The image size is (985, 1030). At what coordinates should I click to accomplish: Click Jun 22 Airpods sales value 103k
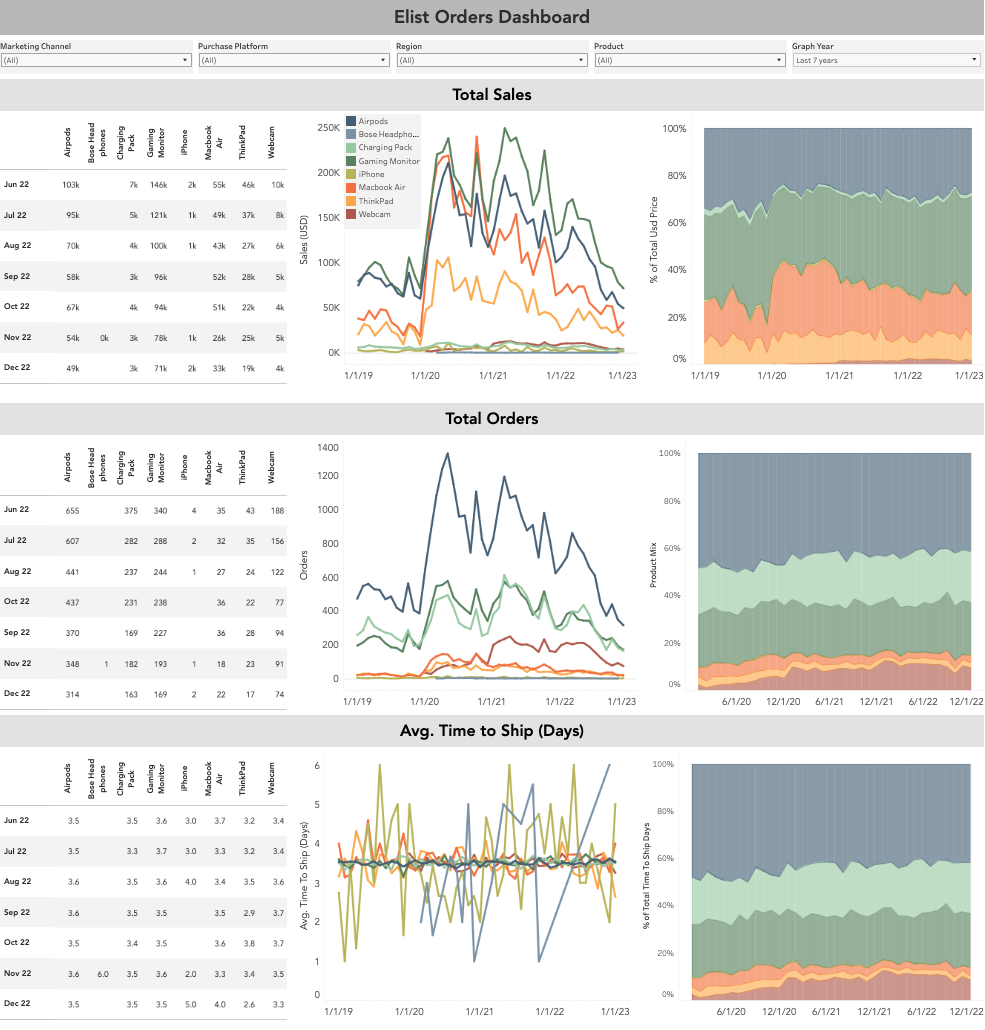coord(71,185)
